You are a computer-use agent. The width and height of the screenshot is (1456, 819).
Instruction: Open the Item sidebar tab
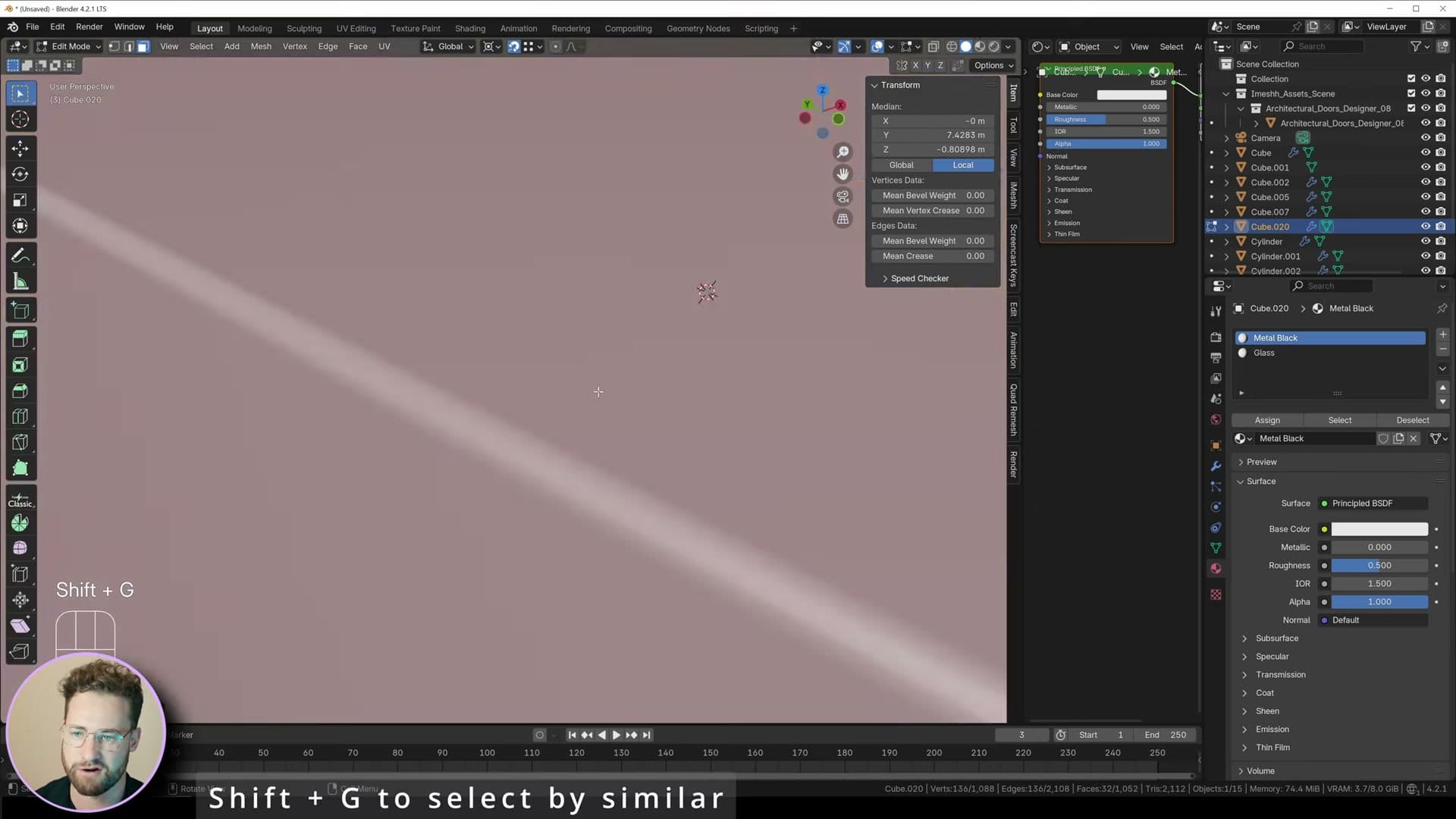[1013, 93]
